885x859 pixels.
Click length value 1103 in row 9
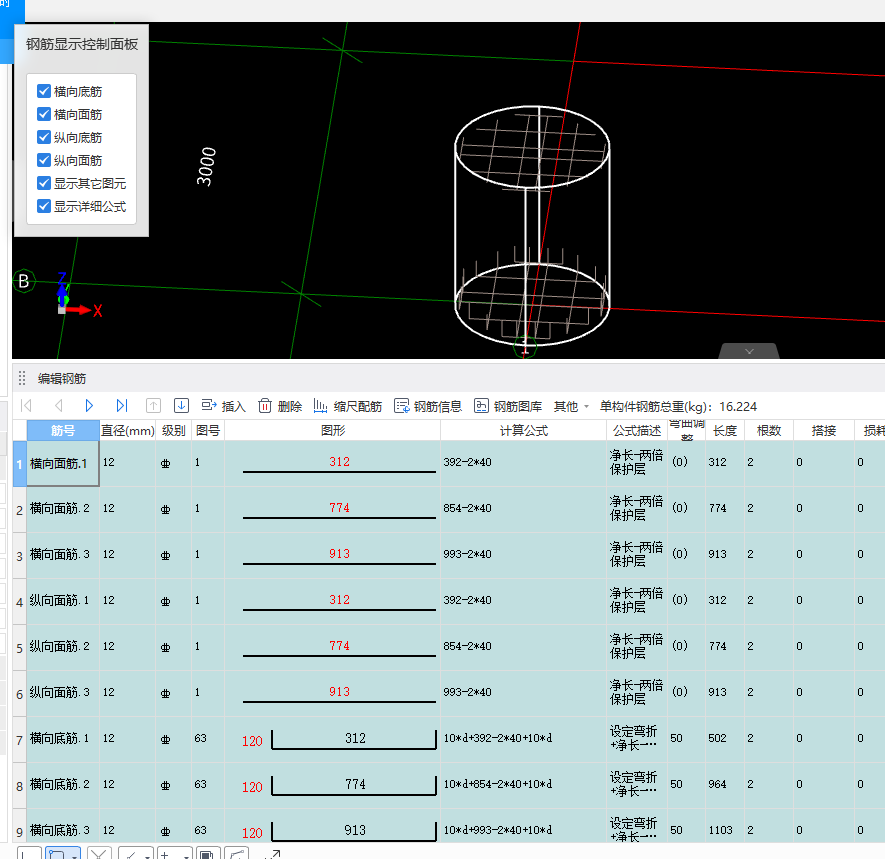[721, 830]
